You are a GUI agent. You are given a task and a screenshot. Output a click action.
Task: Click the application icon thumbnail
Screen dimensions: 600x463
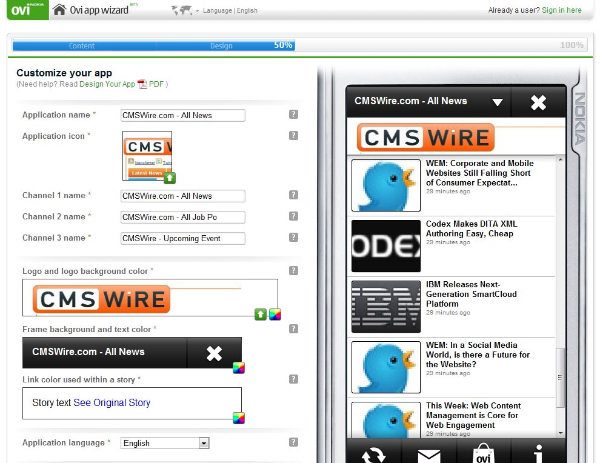[x=147, y=156]
